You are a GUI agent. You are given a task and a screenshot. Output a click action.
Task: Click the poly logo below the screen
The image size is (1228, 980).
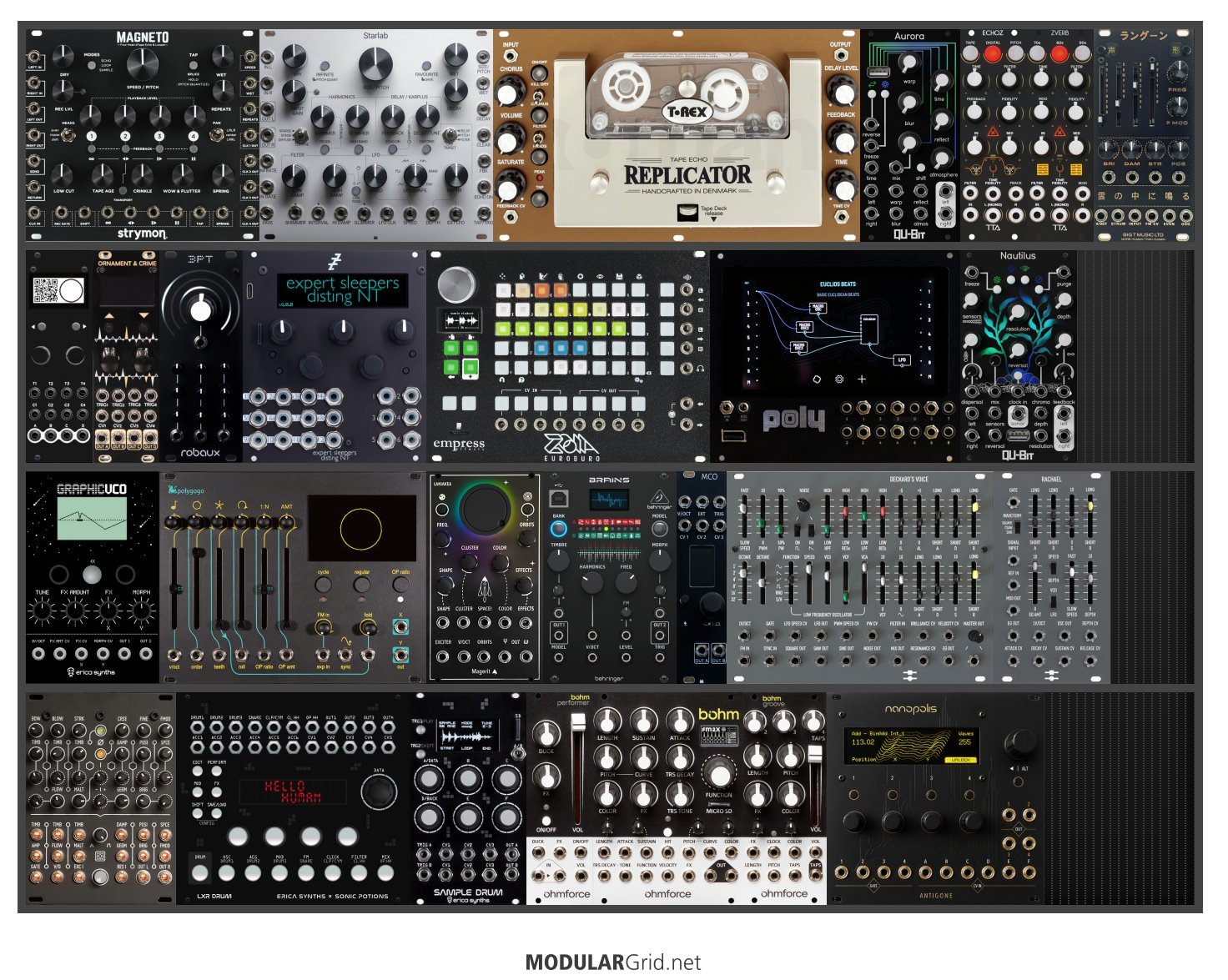793,419
